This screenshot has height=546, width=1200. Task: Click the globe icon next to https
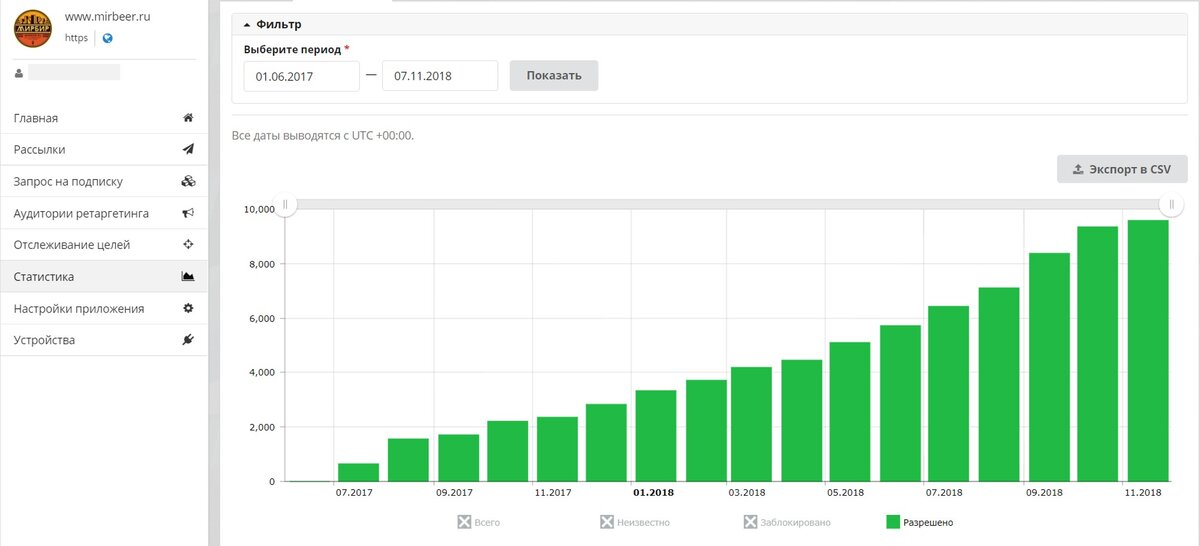107,38
